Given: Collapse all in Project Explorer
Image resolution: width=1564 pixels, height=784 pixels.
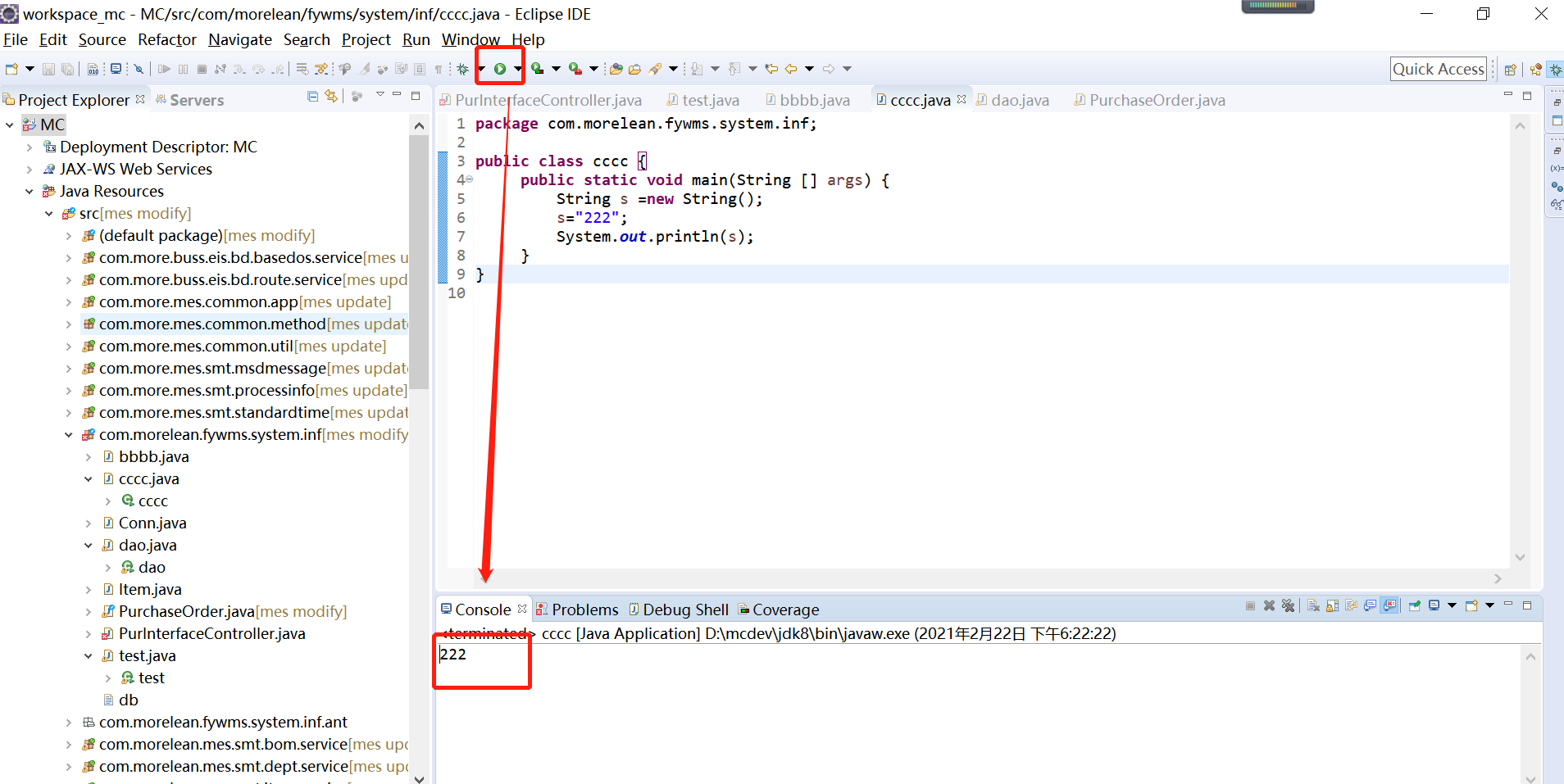Looking at the screenshot, I should point(312,97).
